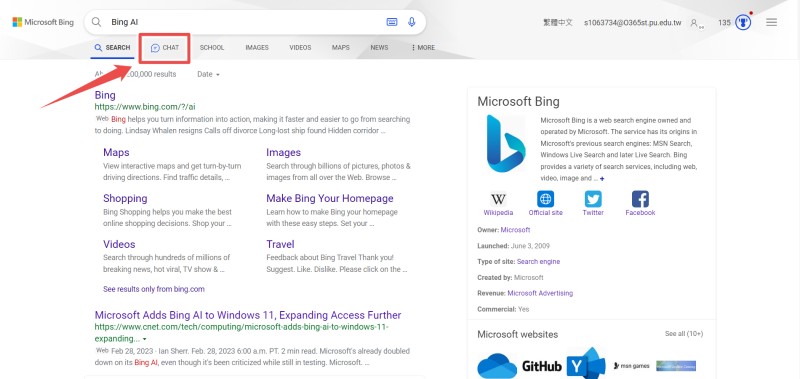
Task: Expand description with the plus icon
Action: [603, 179]
